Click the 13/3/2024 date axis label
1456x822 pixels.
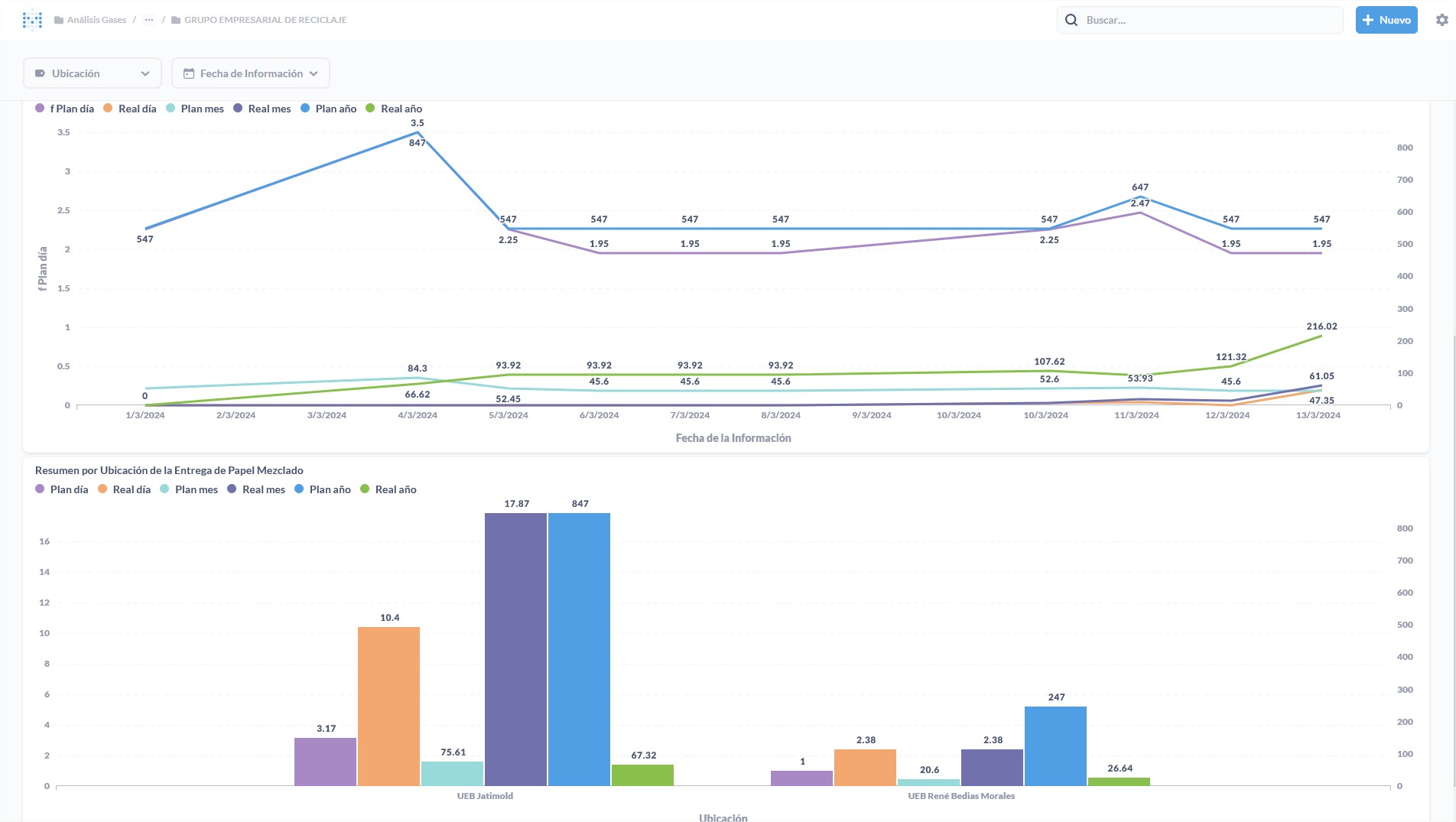(1318, 415)
